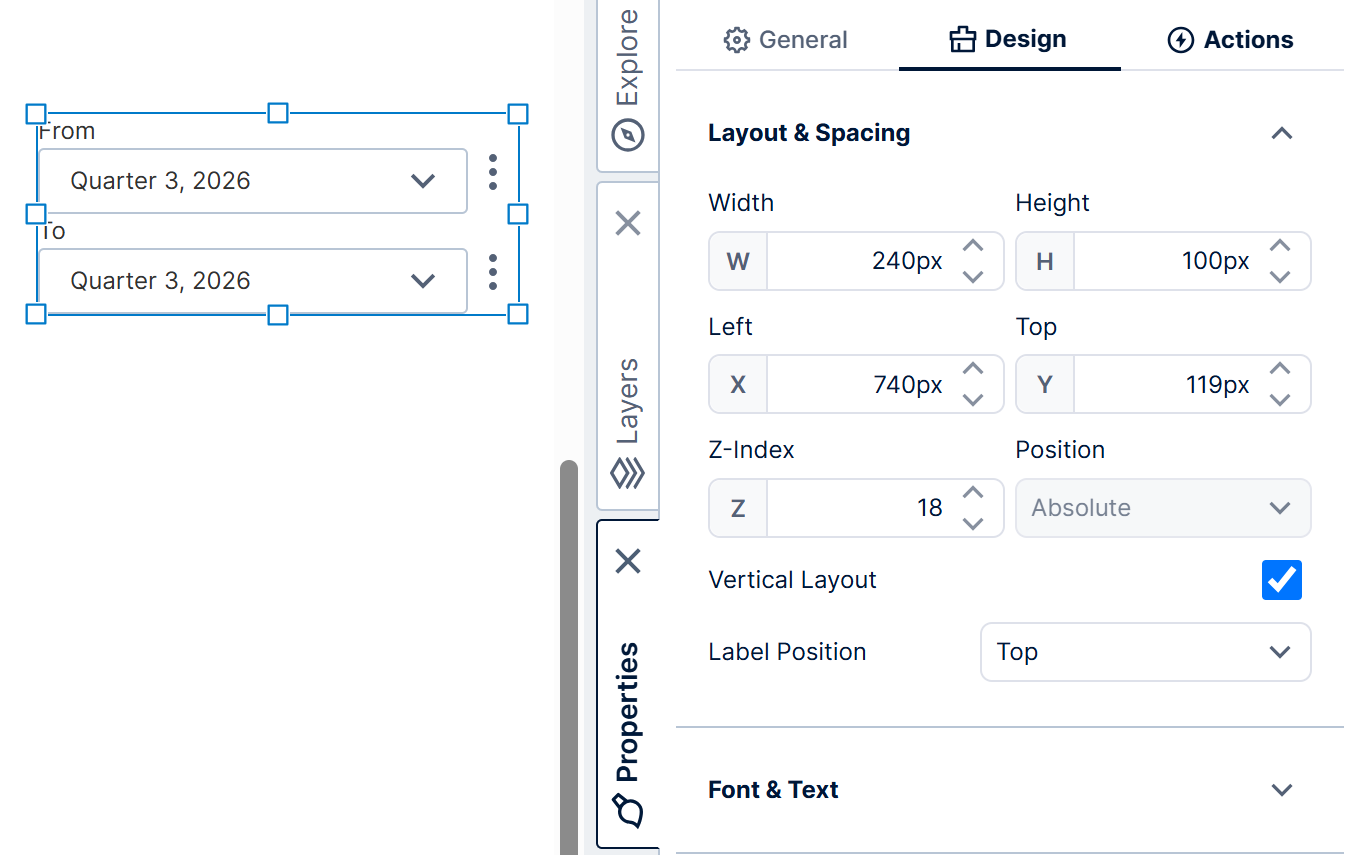This screenshot has height=855, width=1354.
Task: Click the Top Y position field
Action: pyautogui.click(x=1163, y=384)
